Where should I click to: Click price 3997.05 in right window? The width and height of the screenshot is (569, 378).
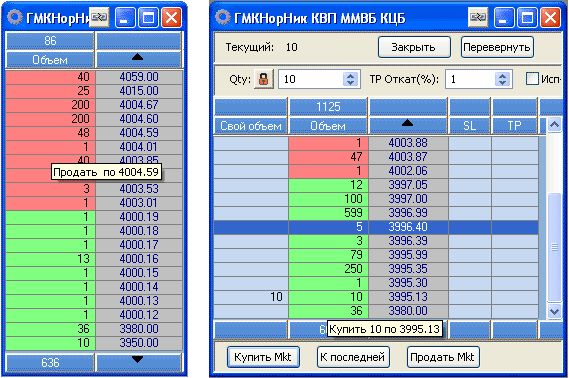(x=408, y=185)
